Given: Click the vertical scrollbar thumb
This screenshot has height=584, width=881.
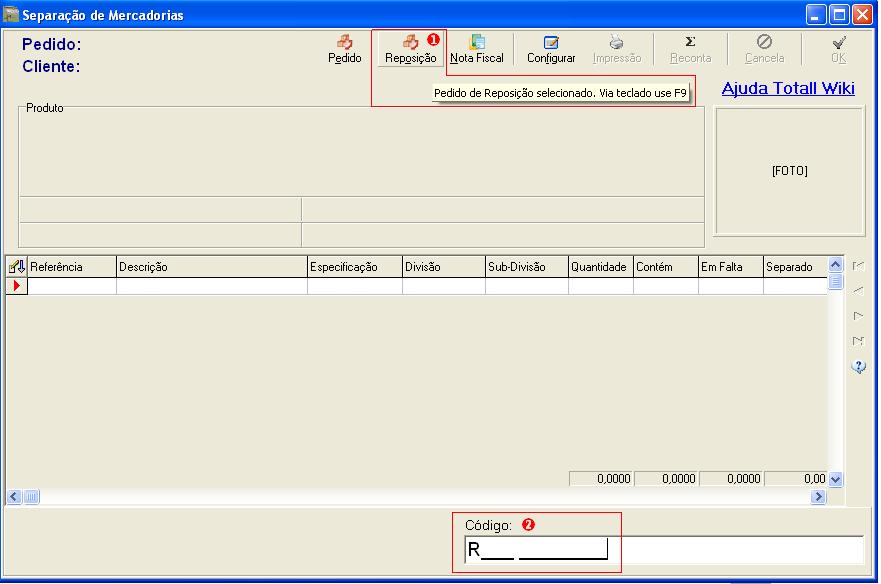Looking at the screenshot, I should 835,281.
